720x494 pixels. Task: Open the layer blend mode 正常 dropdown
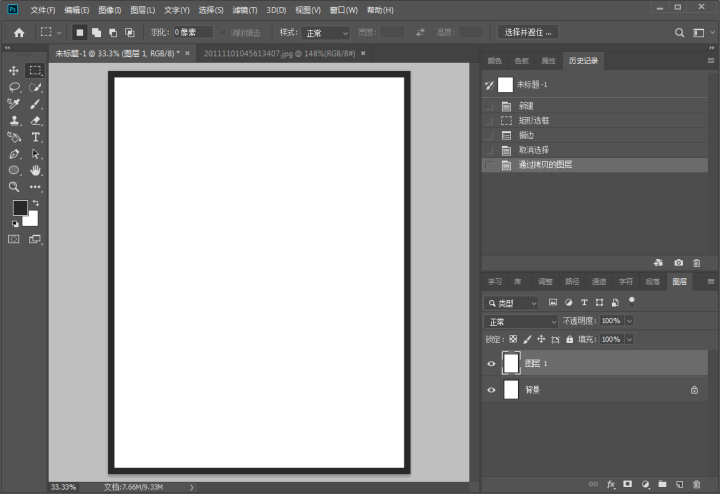point(521,322)
